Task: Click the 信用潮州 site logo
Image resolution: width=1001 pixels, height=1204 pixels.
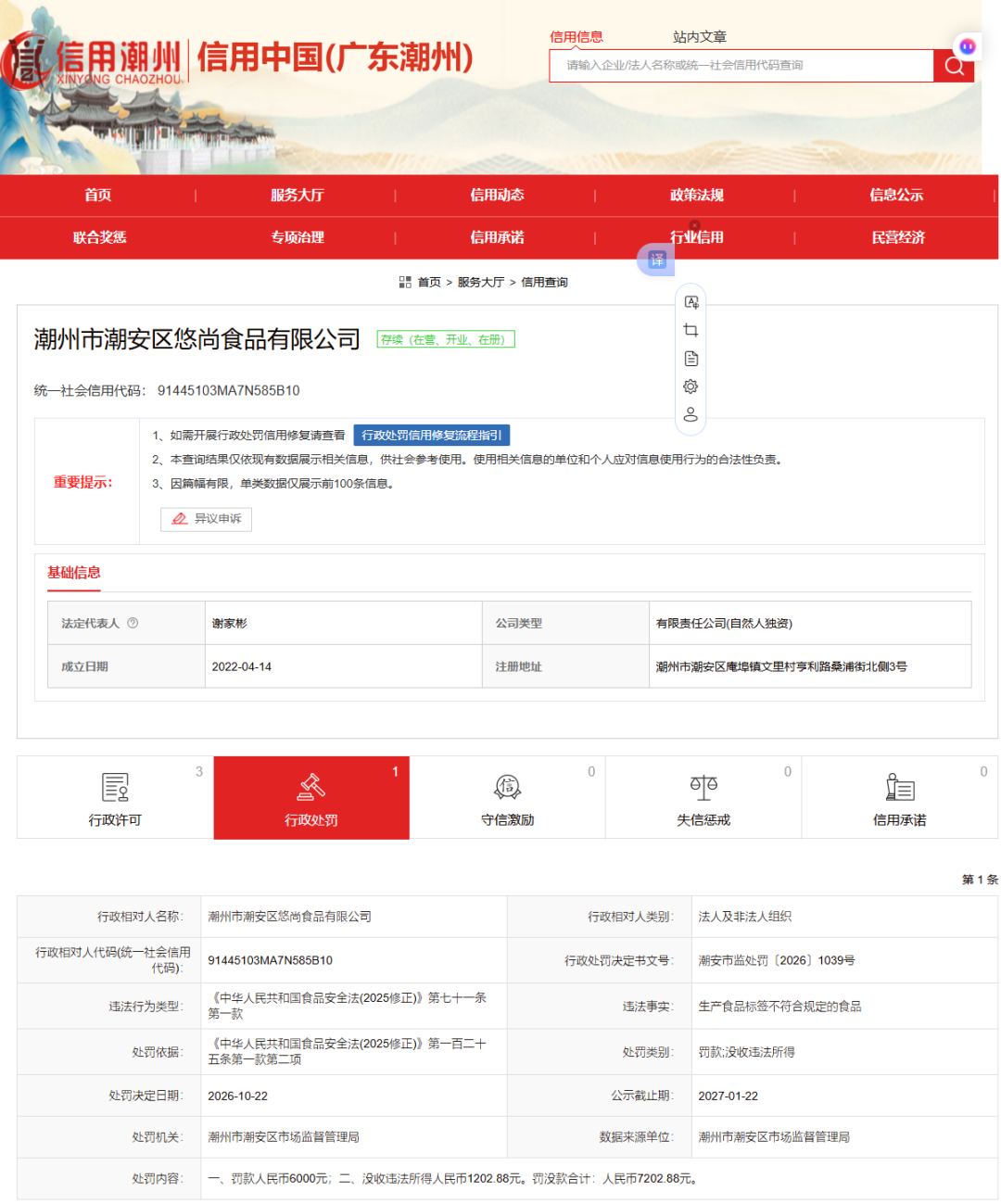Action: 93,60
